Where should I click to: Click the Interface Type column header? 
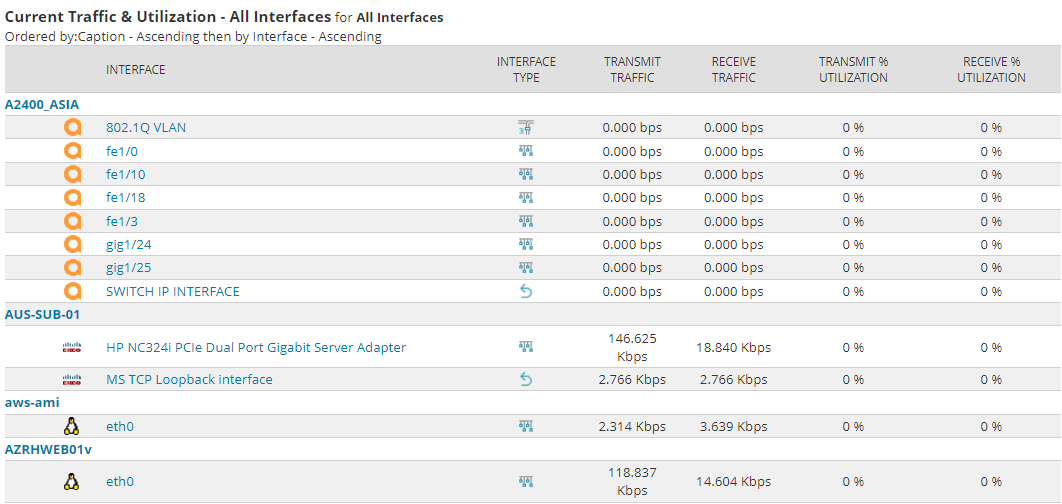(526, 69)
